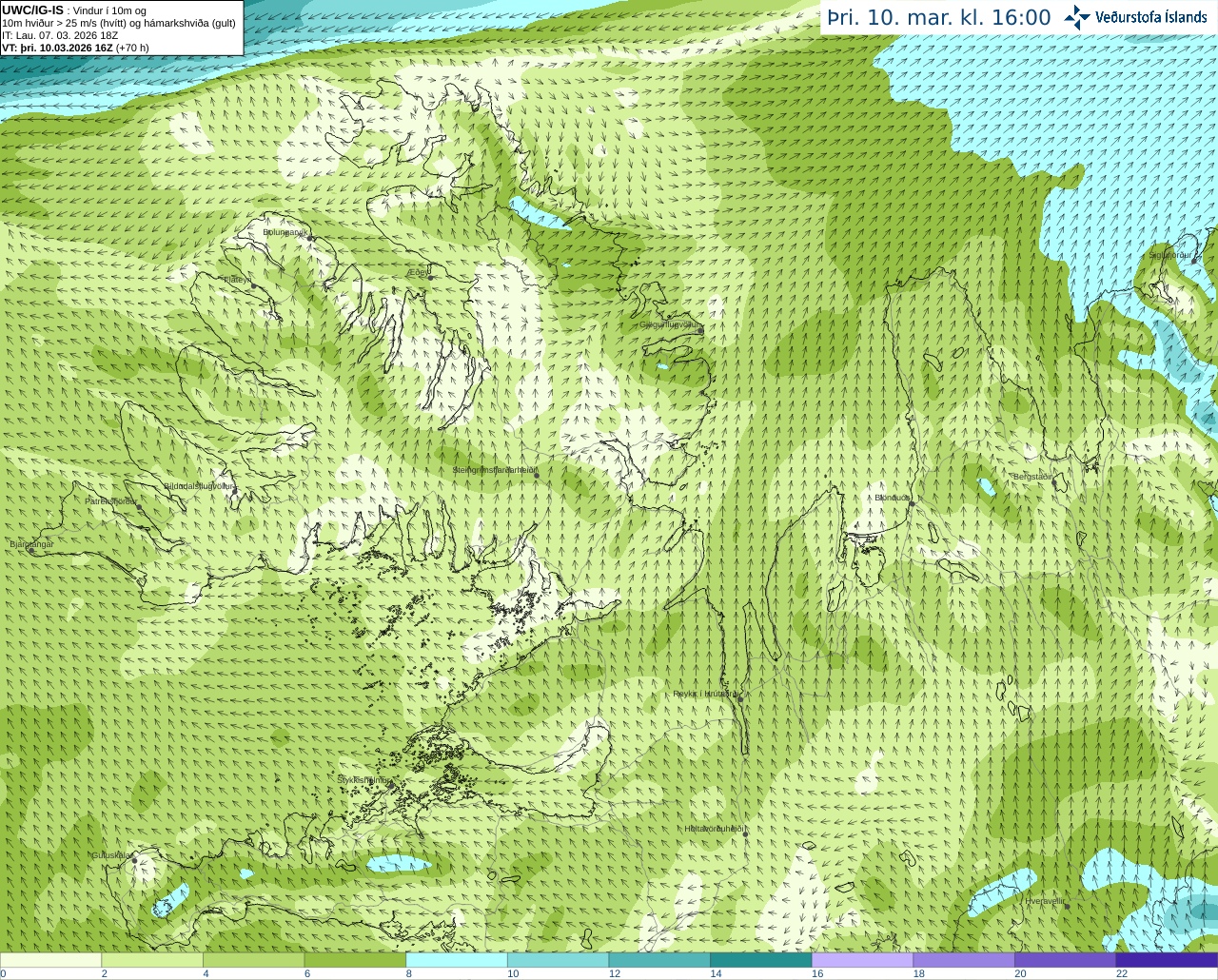Click the 16–18 m/s lavender legend swatch
This screenshot has width=1218, height=980.
(x=862, y=960)
